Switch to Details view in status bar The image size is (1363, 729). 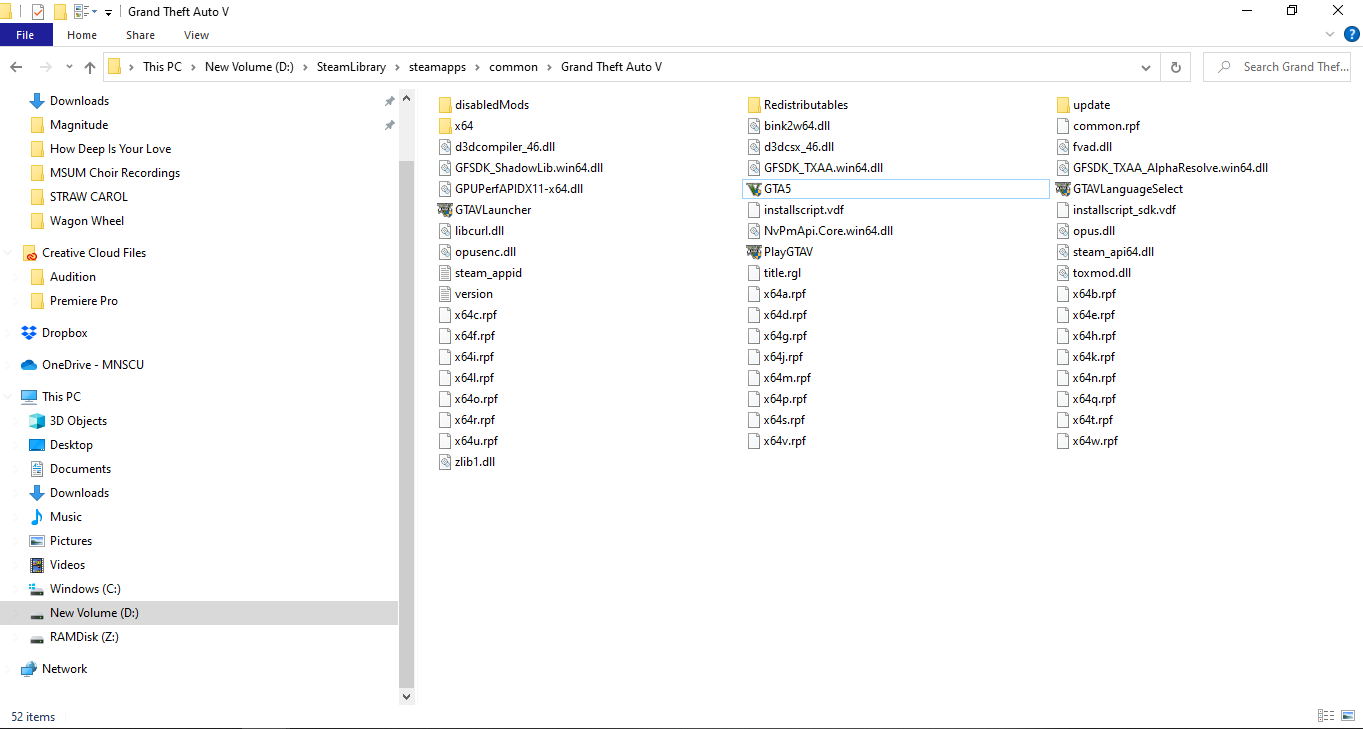point(1326,715)
